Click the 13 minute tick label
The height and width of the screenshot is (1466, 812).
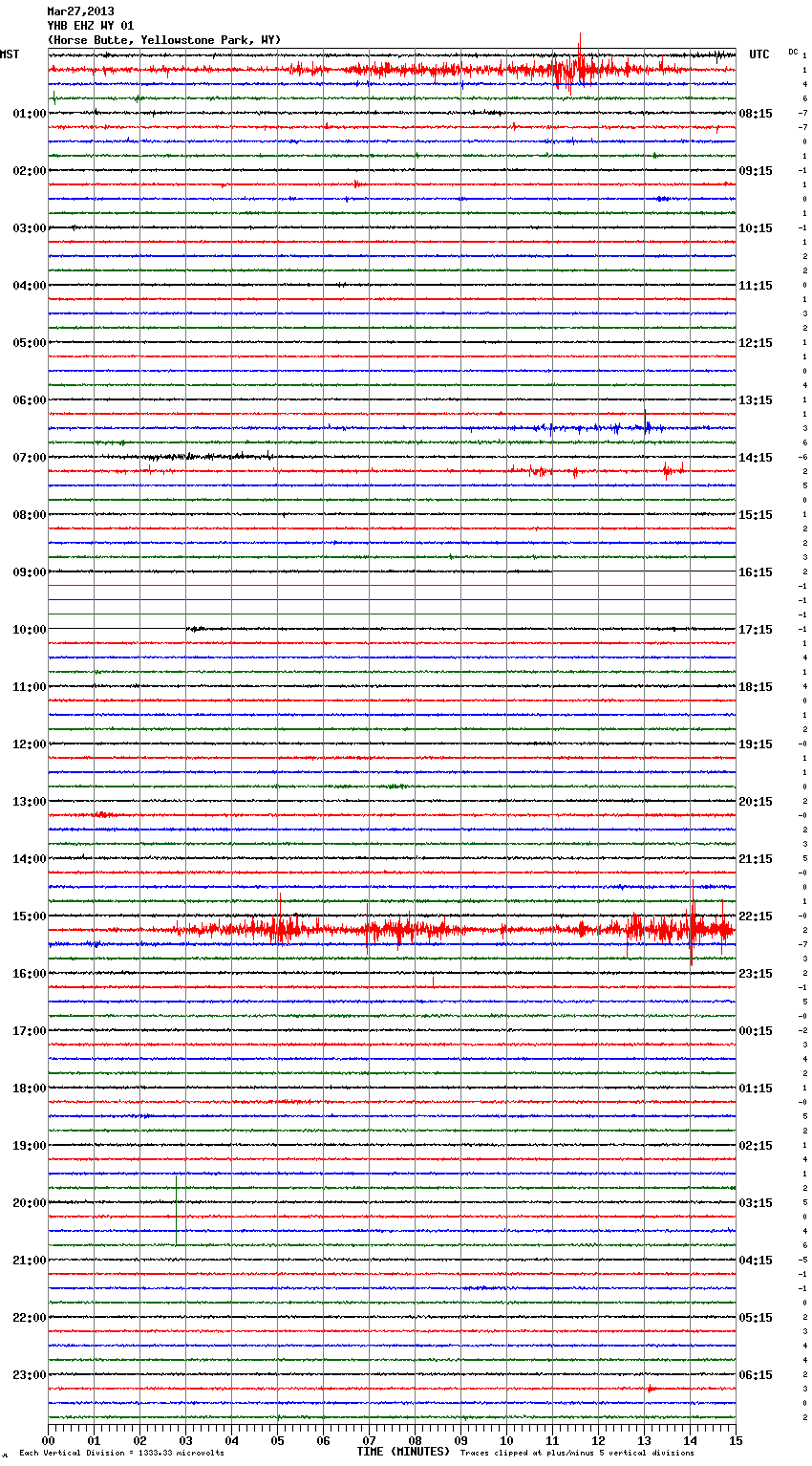[x=645, y=1440]
